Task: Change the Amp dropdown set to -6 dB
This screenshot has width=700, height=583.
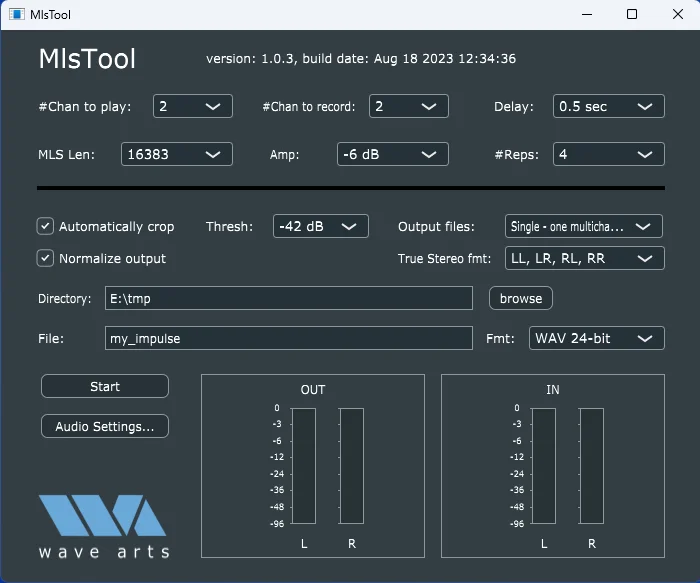Action: 392,154
